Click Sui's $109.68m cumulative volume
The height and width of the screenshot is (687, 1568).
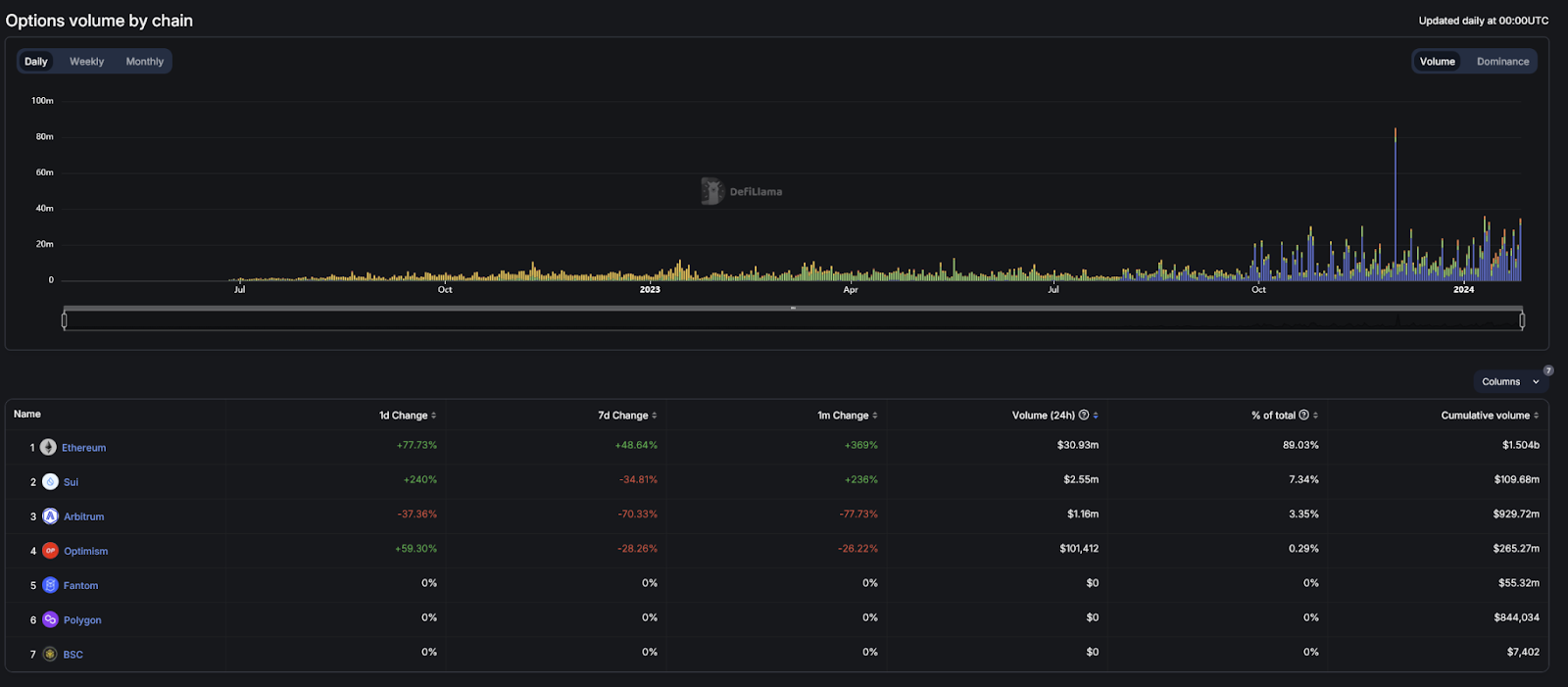[1517, 479]
